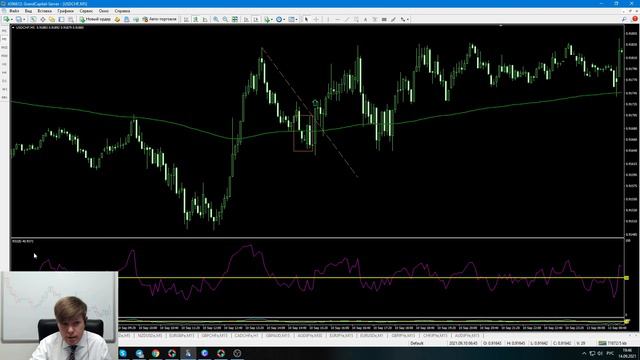The height and width of the screenshot is (360, 640).
Task: Open the Strategy Tester icon
Action: (71, 19)
